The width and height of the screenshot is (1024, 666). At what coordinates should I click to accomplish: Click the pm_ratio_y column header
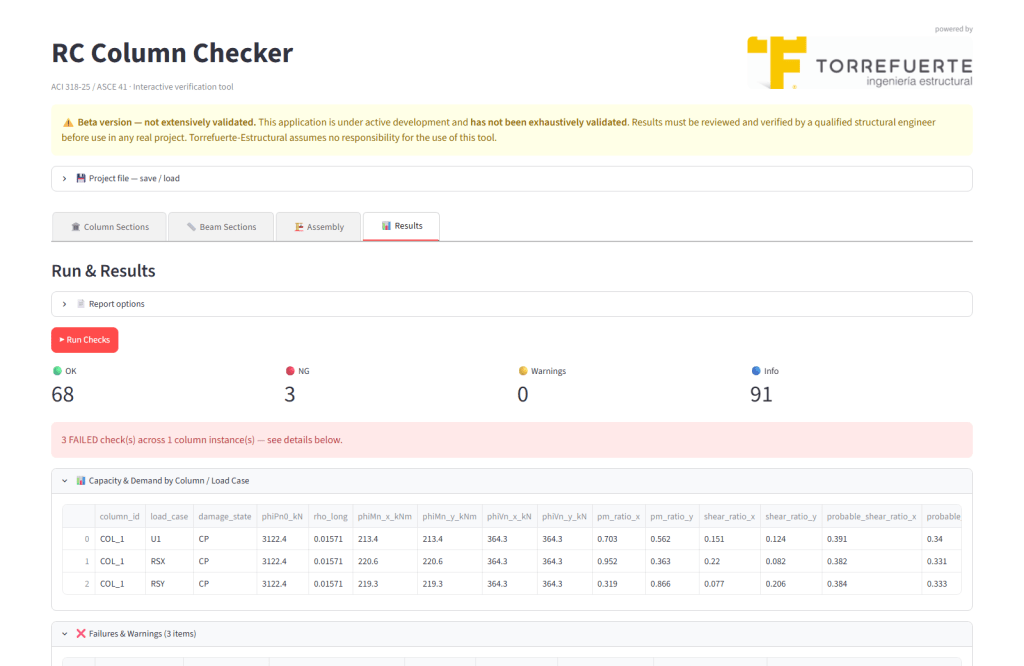(672, 516)
